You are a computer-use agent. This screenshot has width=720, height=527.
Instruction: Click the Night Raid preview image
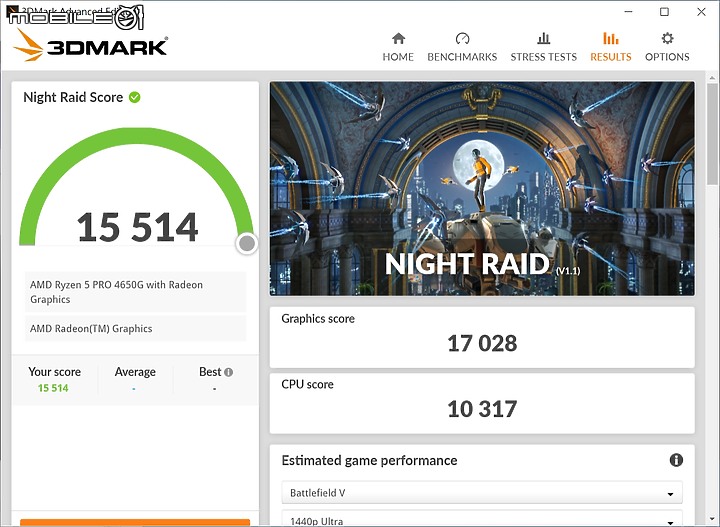click(x=482, y=189)
